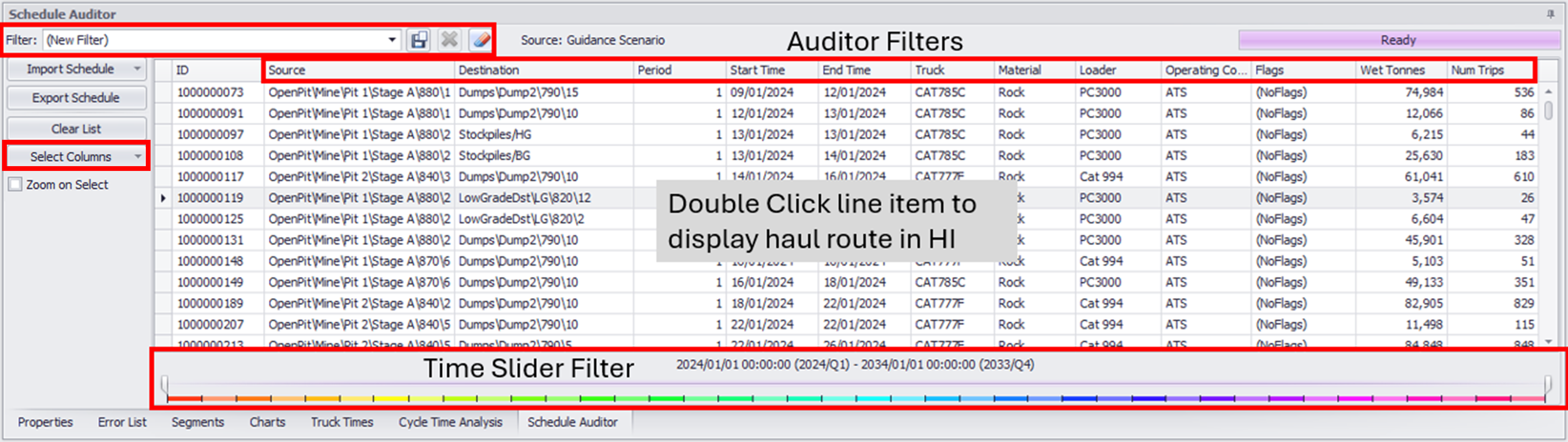1568x442 pixels.
Task: Enable the Zoom on Select checkbox
Action: 15,185
